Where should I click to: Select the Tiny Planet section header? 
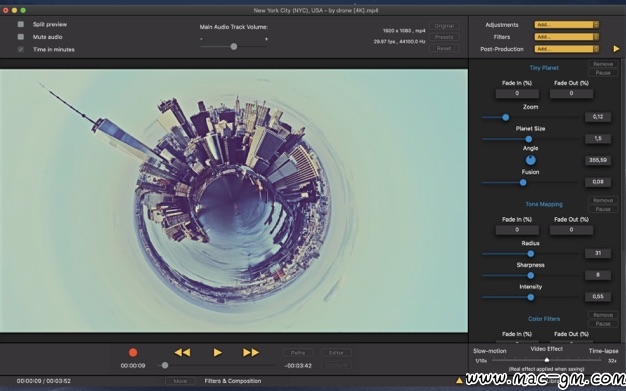pyautogui.click(x=544, y=68)
